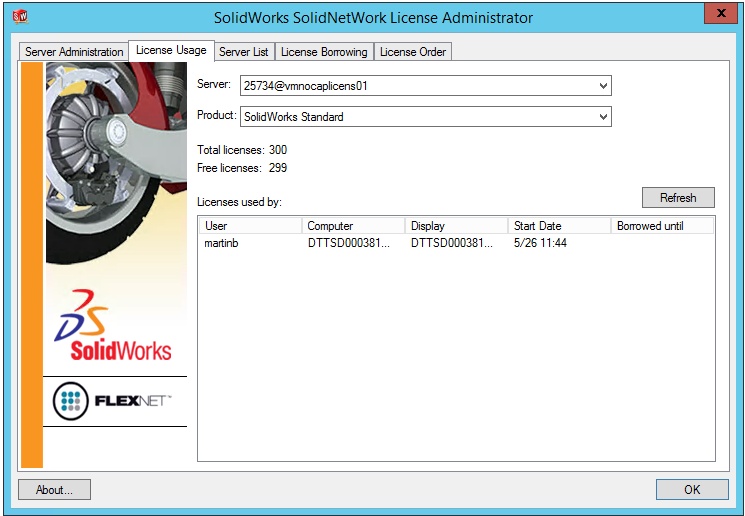Refresh the license usage list

[678, 198]
